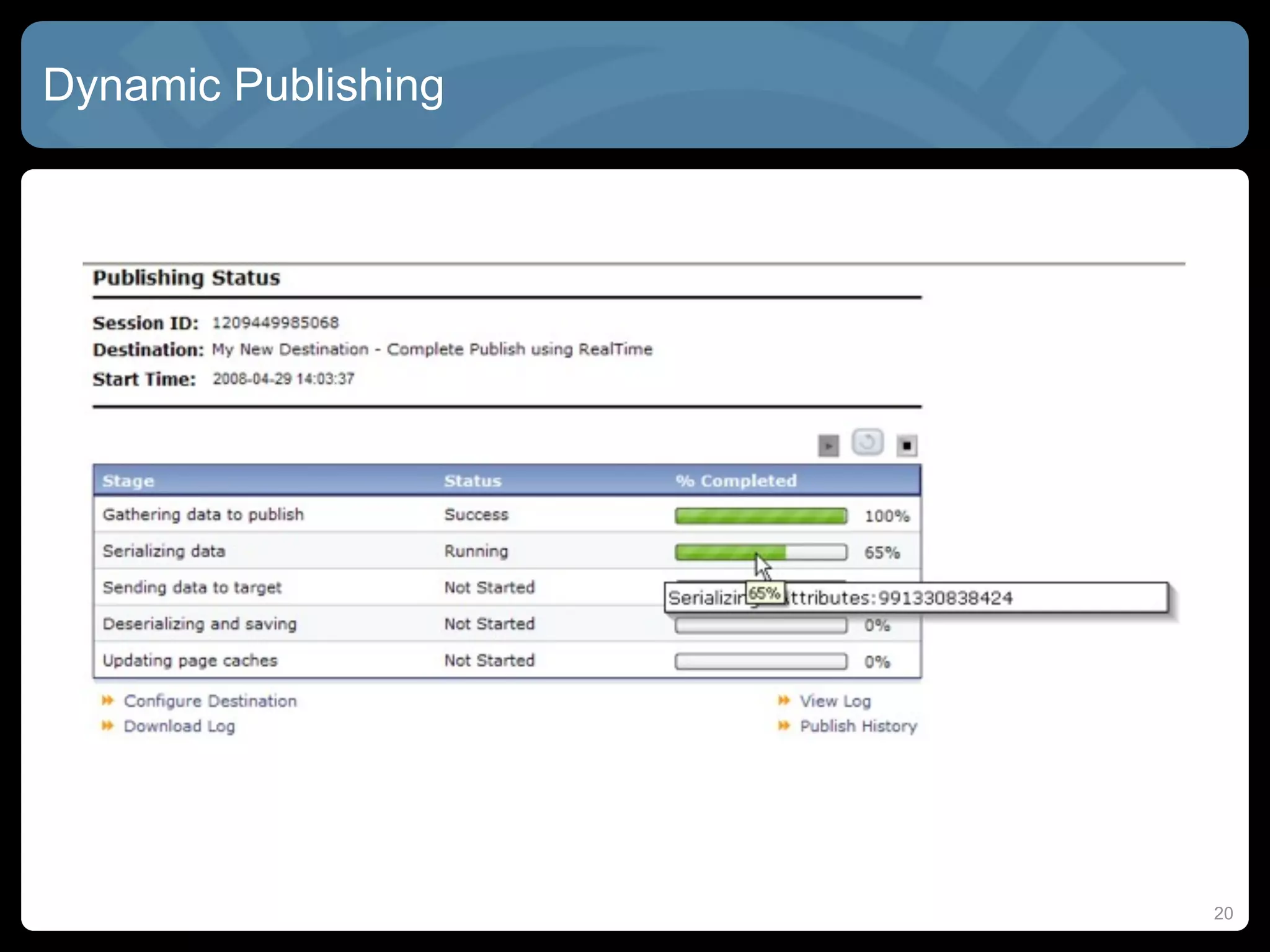The height and width of the screenshot is (952, 1270).
Task: Click the arrow icon beside Configure Destination
Action: pos(108,700)
